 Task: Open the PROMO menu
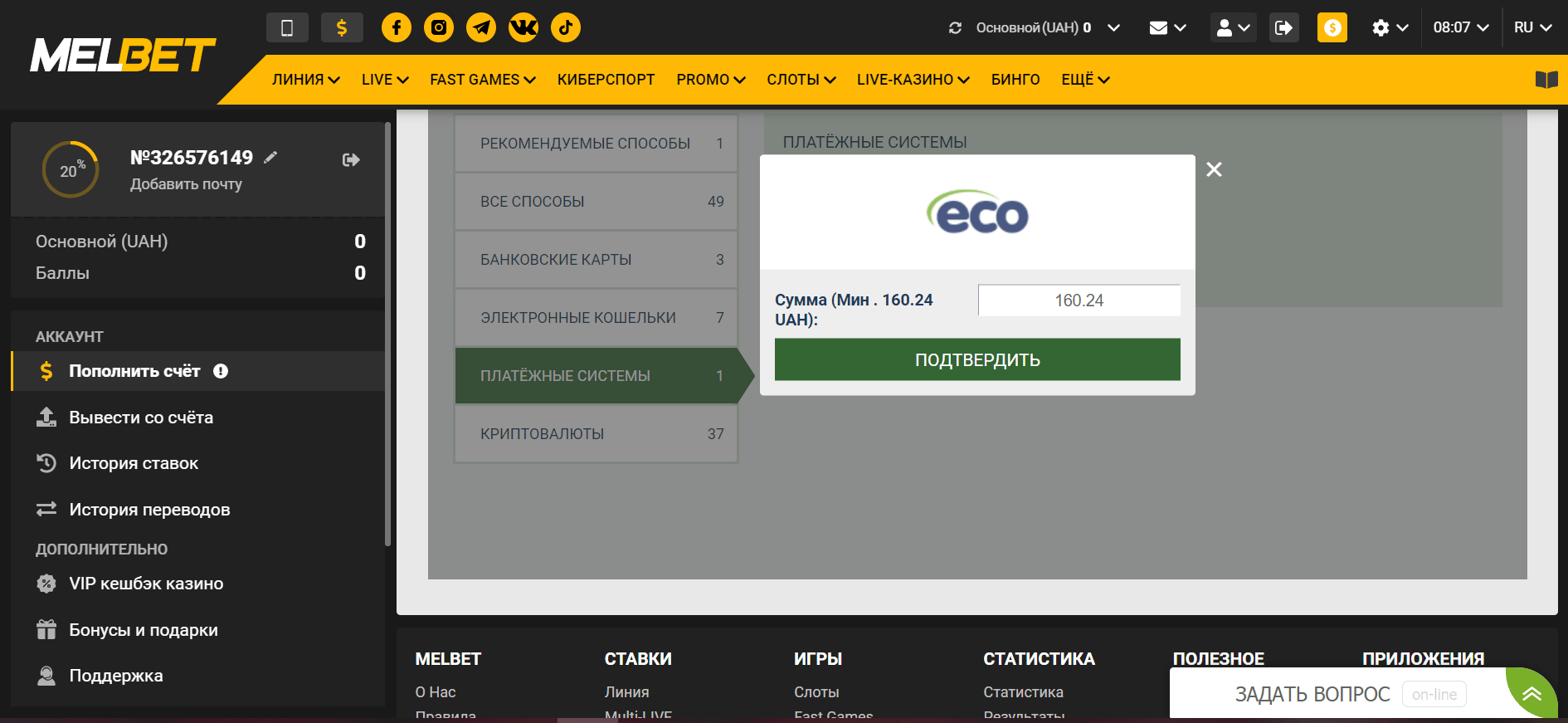pos(711,80)
